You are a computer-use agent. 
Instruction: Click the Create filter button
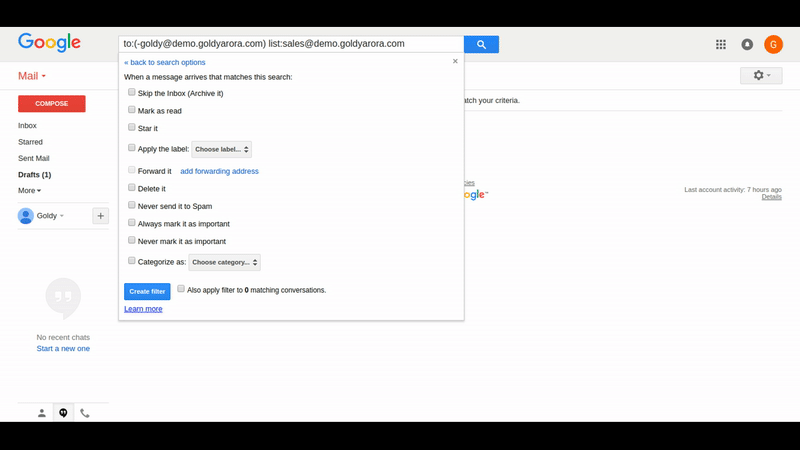coord(147,291)
